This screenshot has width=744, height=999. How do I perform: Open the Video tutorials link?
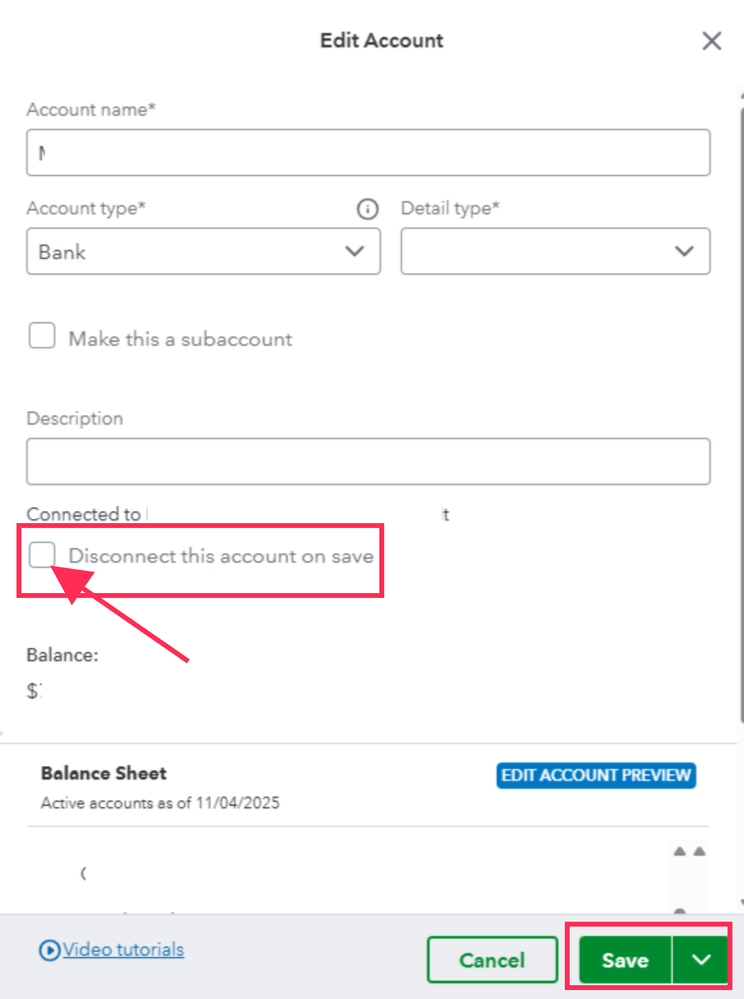tap(123, 949)
